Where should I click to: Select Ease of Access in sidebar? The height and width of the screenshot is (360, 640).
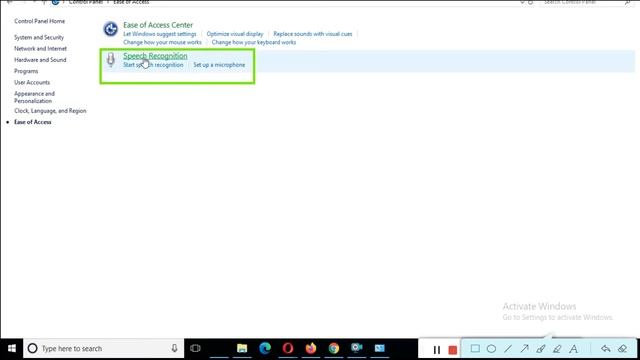pyautogui.click(x=33, y=122)
